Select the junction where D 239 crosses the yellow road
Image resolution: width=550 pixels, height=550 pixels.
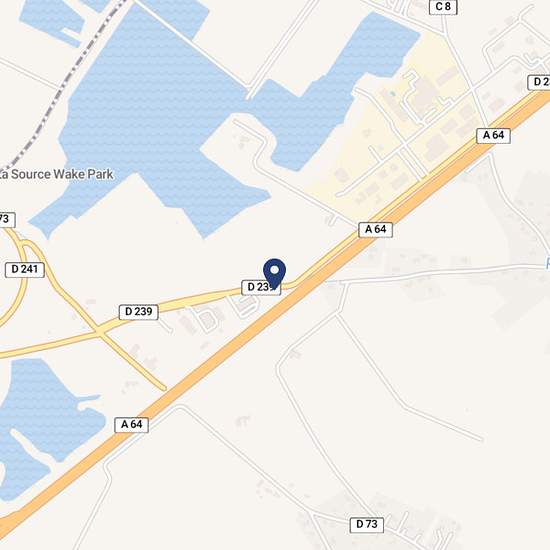click(100, 331)
